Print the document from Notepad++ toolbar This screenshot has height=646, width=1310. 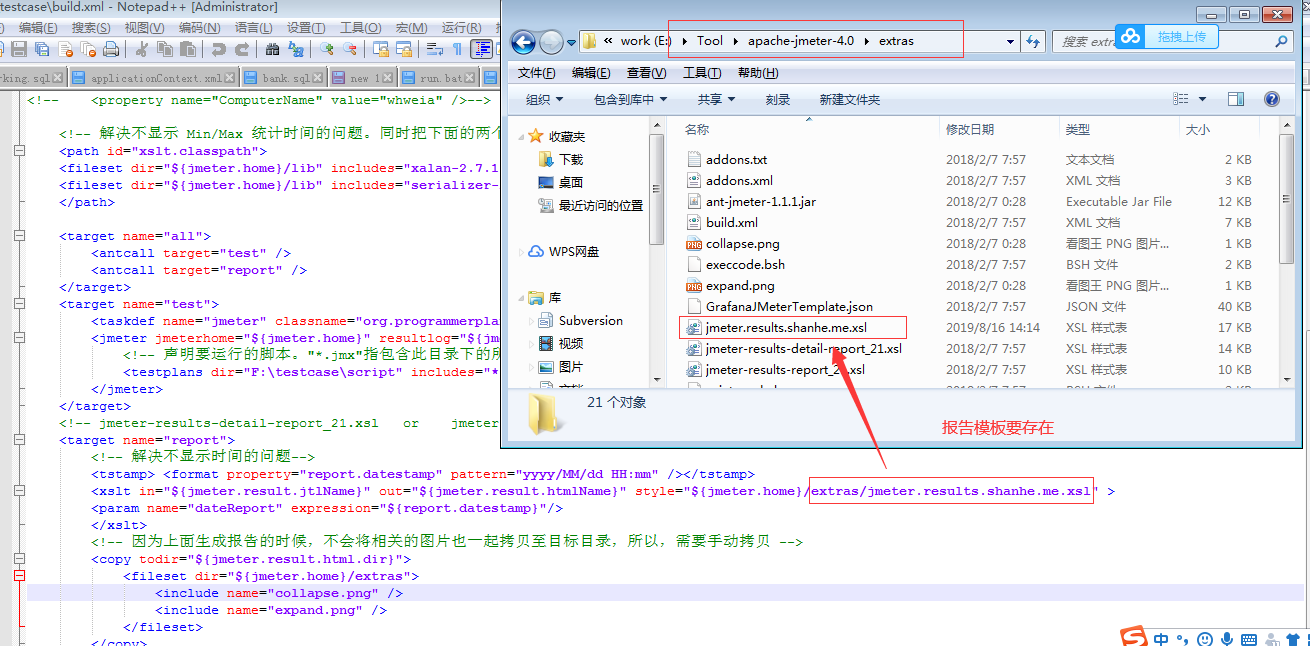point(111,49)
